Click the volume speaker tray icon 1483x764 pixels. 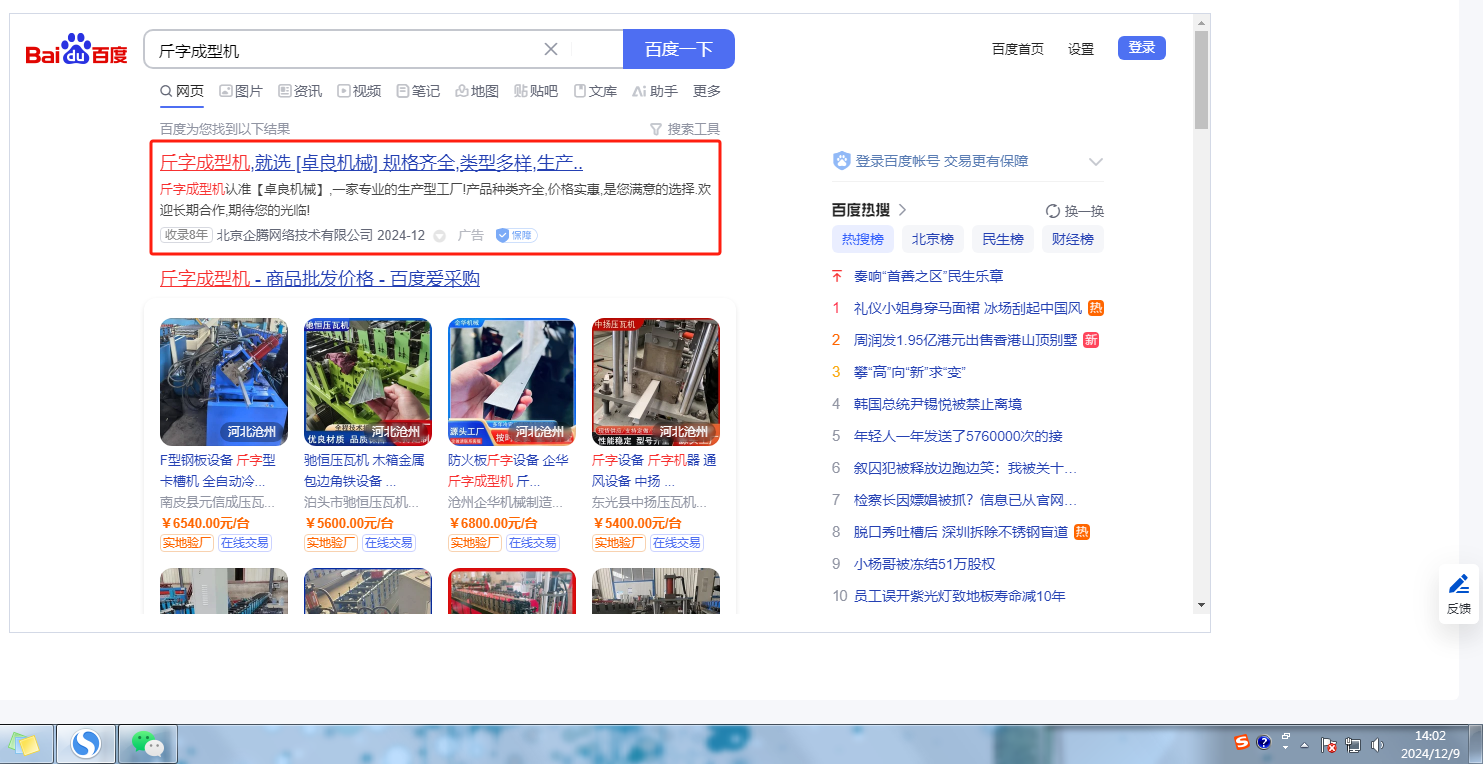click(x=1378, y=745)
